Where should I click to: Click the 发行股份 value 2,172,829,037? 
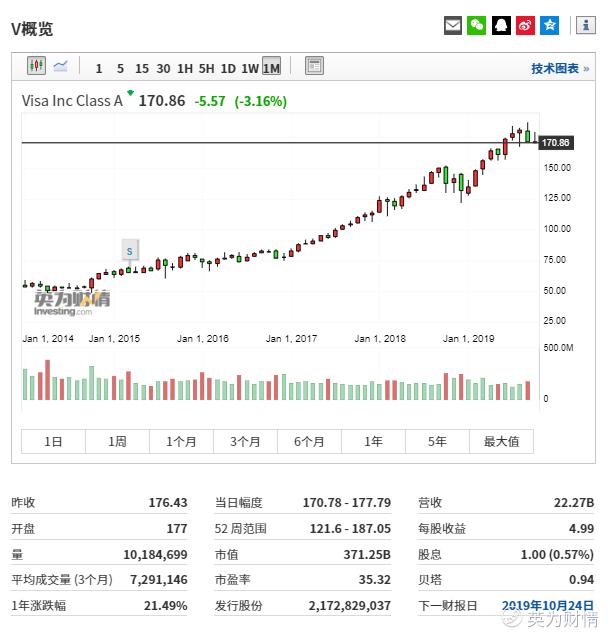tap(350, 605)
